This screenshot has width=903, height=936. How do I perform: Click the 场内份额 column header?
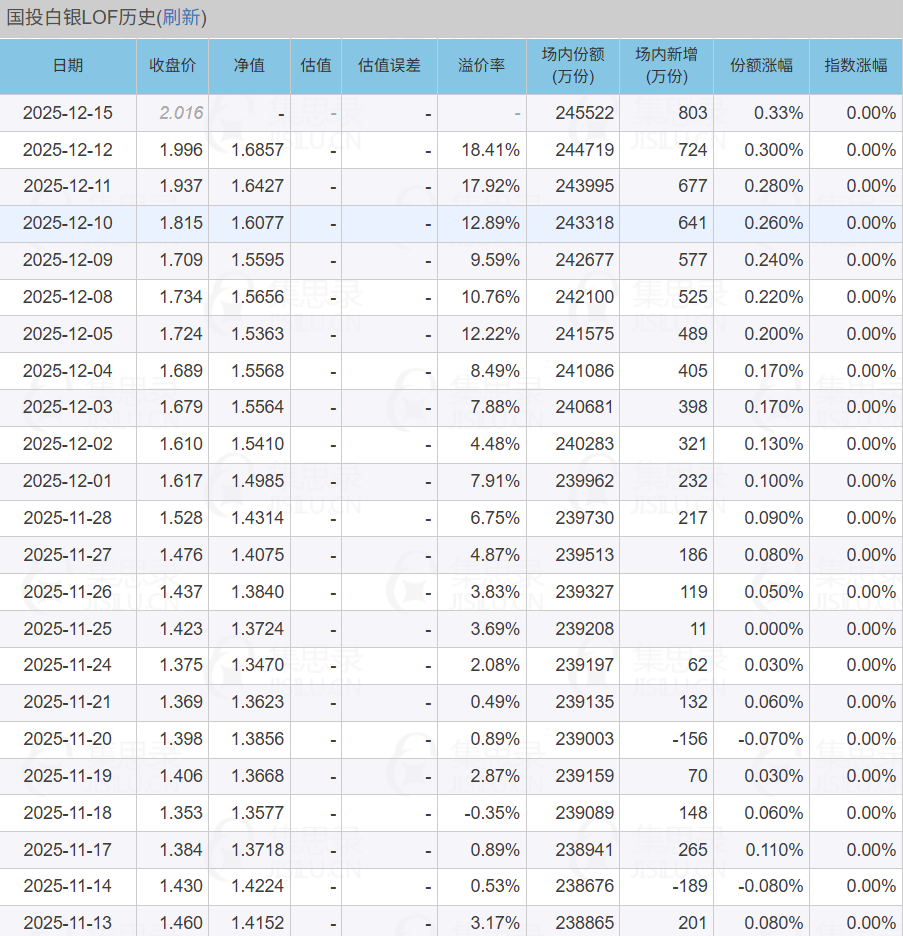[x=573, y=66]
